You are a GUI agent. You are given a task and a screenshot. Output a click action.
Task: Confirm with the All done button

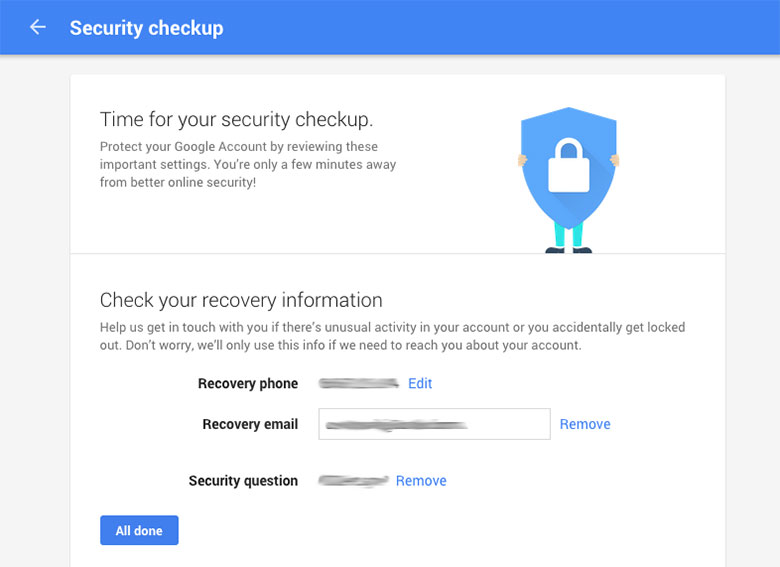139,530
